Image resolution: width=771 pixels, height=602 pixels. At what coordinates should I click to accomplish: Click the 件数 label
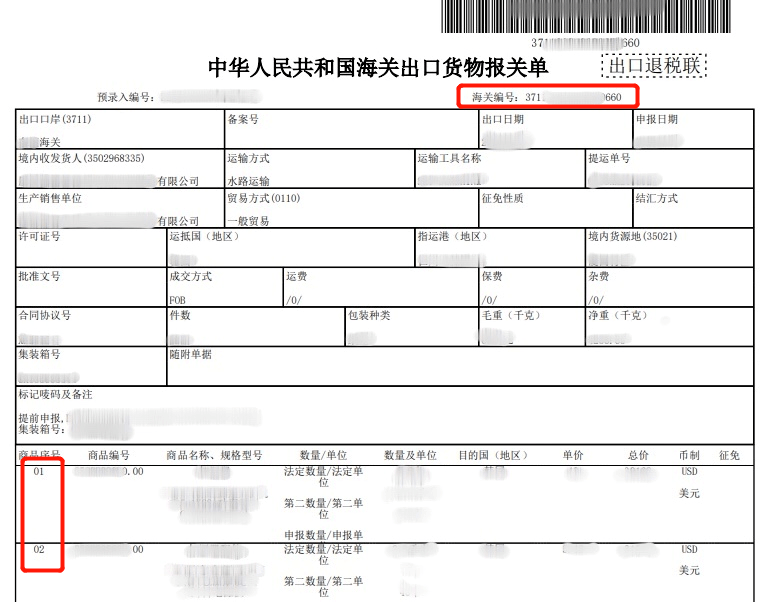(180, 315)
